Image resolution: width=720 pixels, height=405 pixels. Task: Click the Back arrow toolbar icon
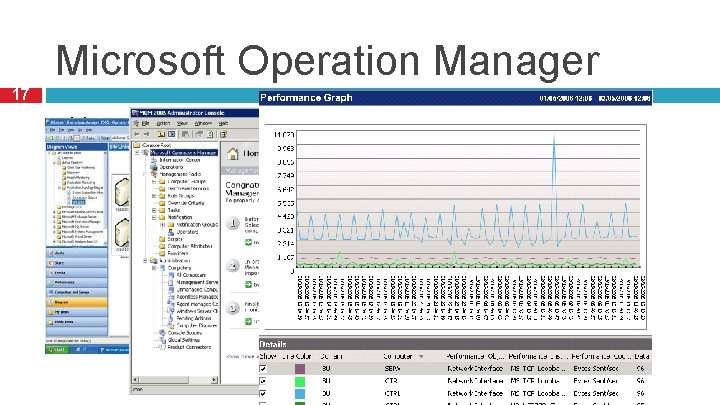137,134
